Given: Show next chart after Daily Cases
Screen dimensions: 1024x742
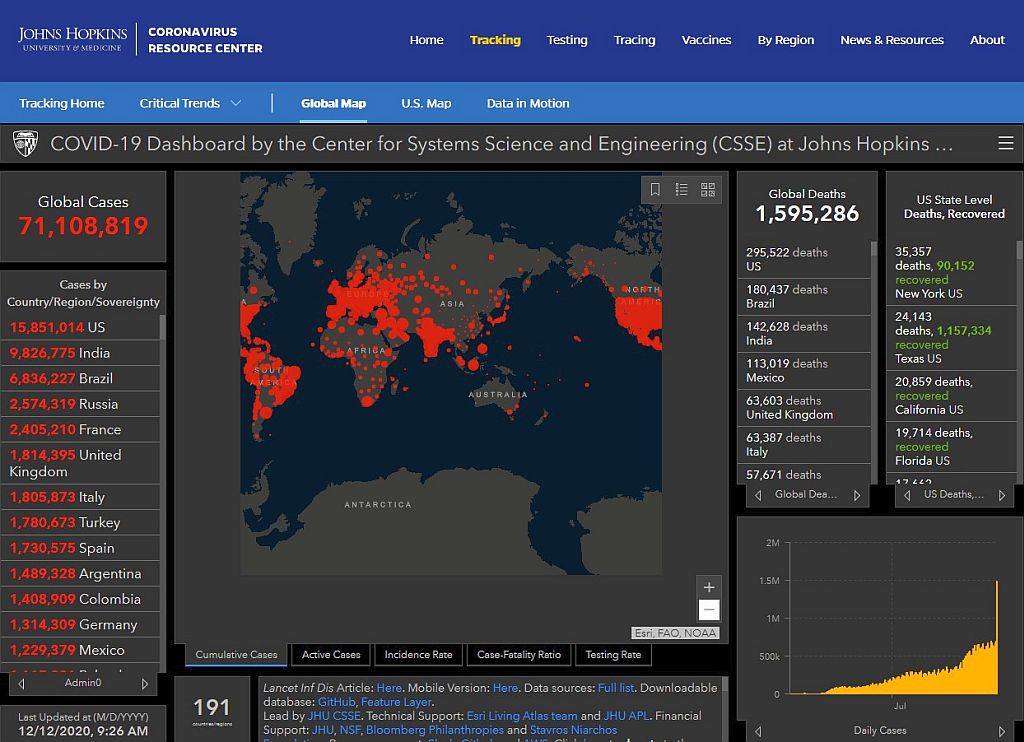Looking at the screenshot, I should [1001, 731].
